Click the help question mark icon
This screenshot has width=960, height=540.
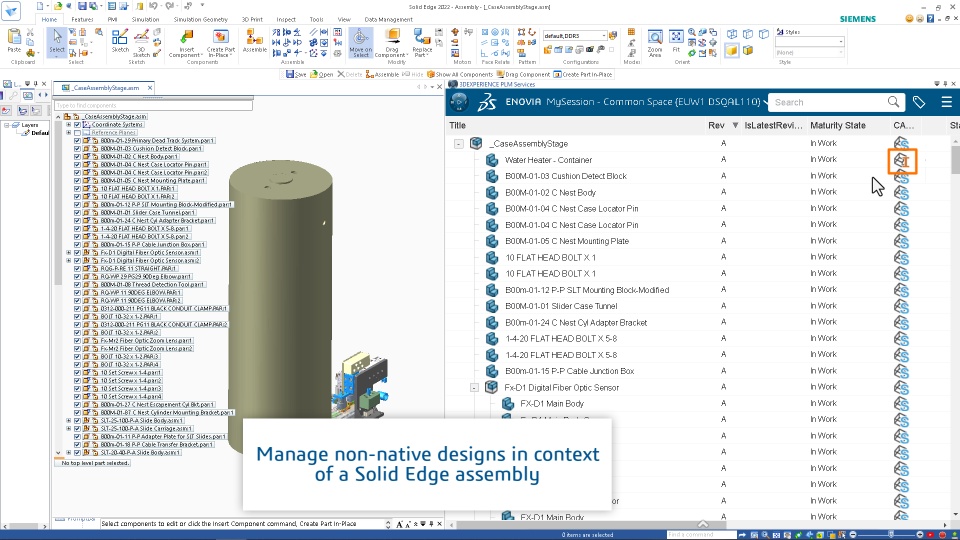(930, 19)
